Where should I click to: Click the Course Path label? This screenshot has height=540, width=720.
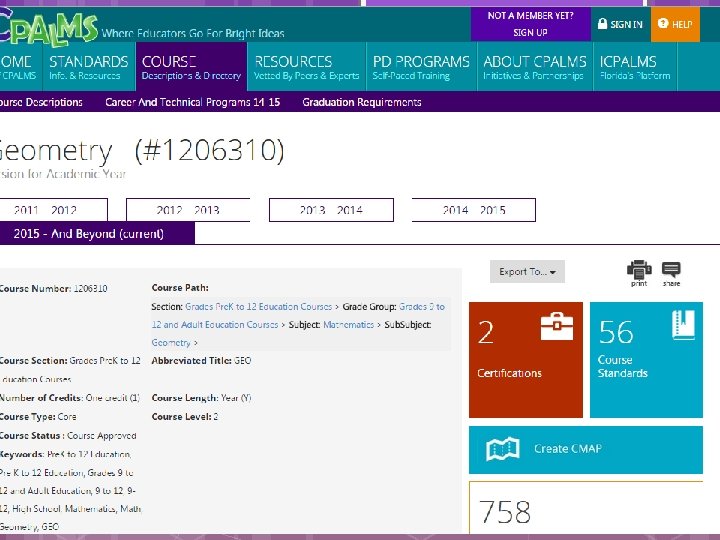pyautogui.click(x=180, y=287)
